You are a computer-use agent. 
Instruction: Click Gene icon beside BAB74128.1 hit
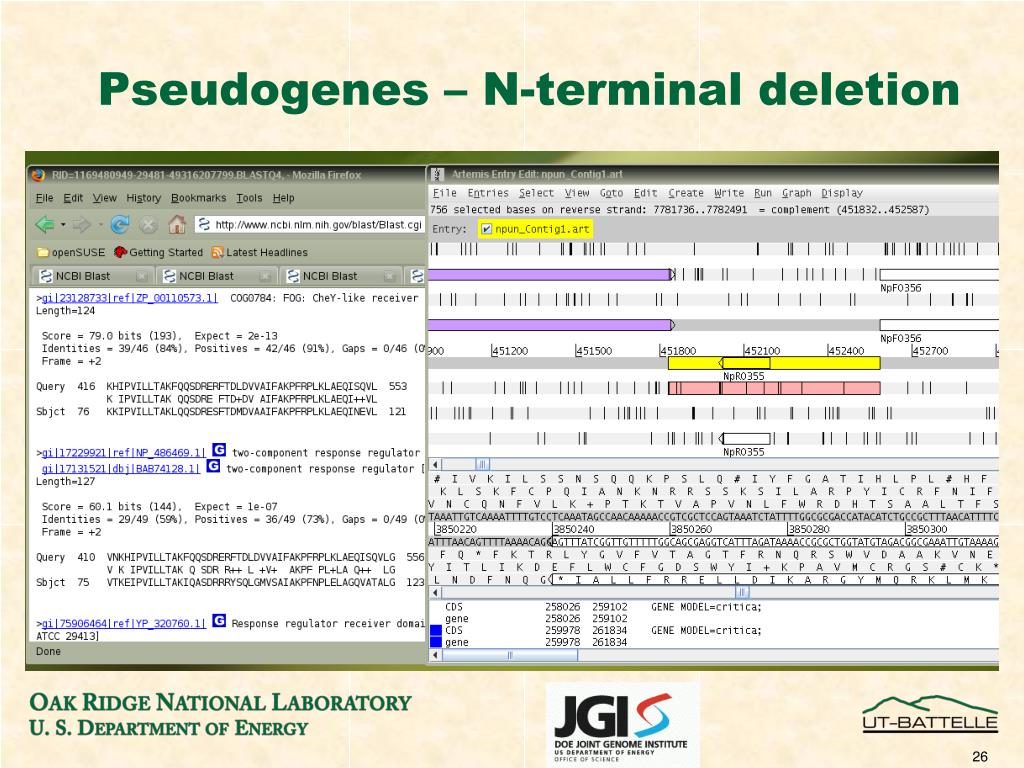click(x=214, y=466)
